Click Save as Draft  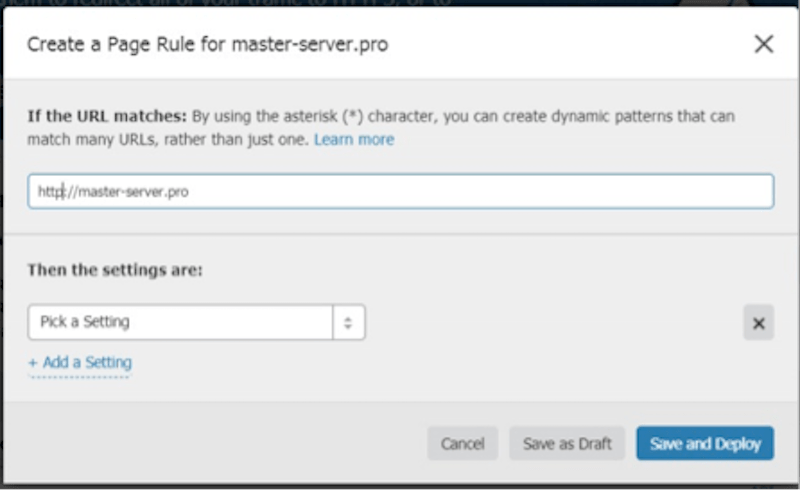pyautogui.click(x=566, y=444)
